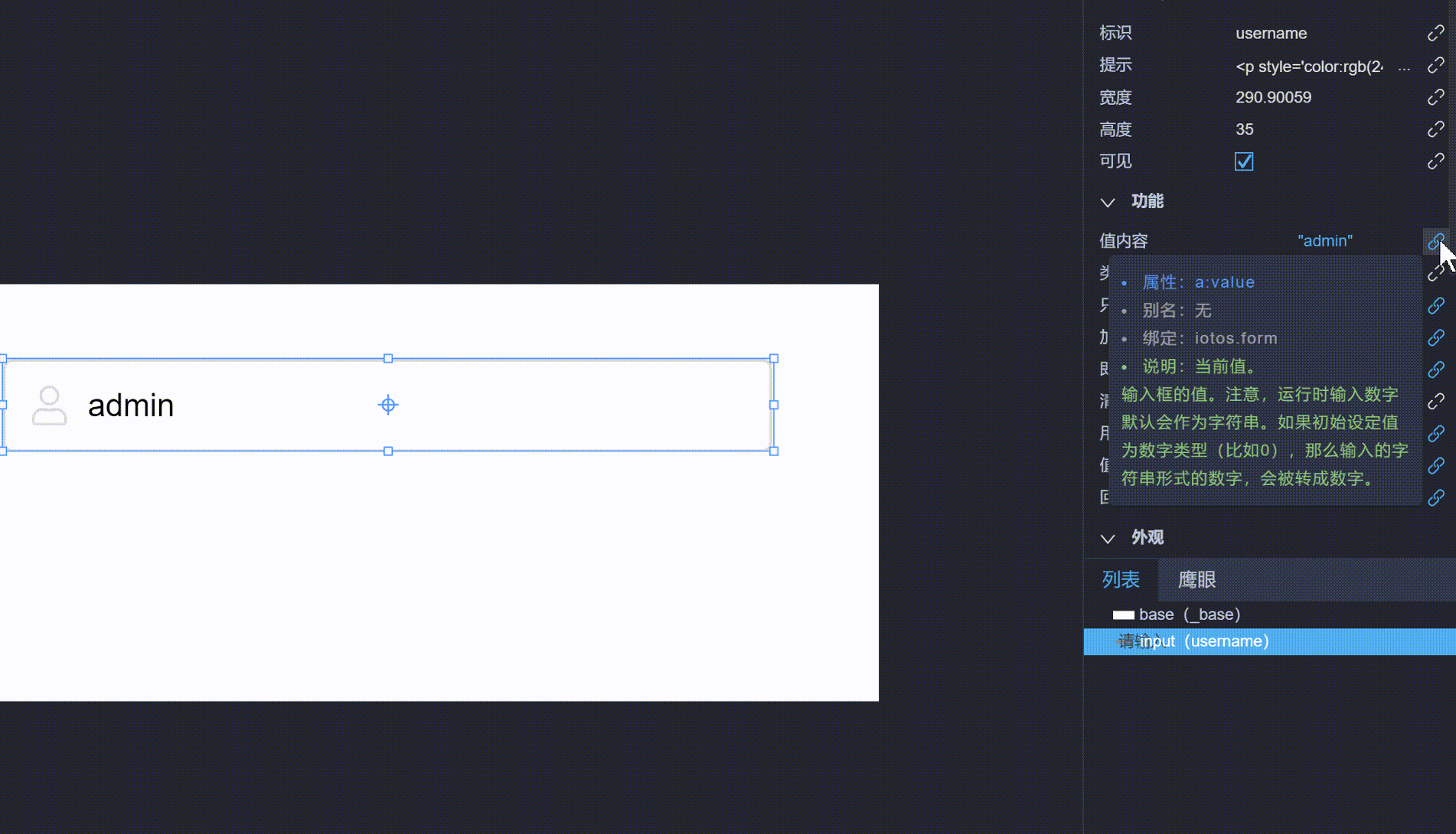Screen dimensions: 1456x834
Task: Collapse the 外观 section
Action: [x=1108, y=538]
